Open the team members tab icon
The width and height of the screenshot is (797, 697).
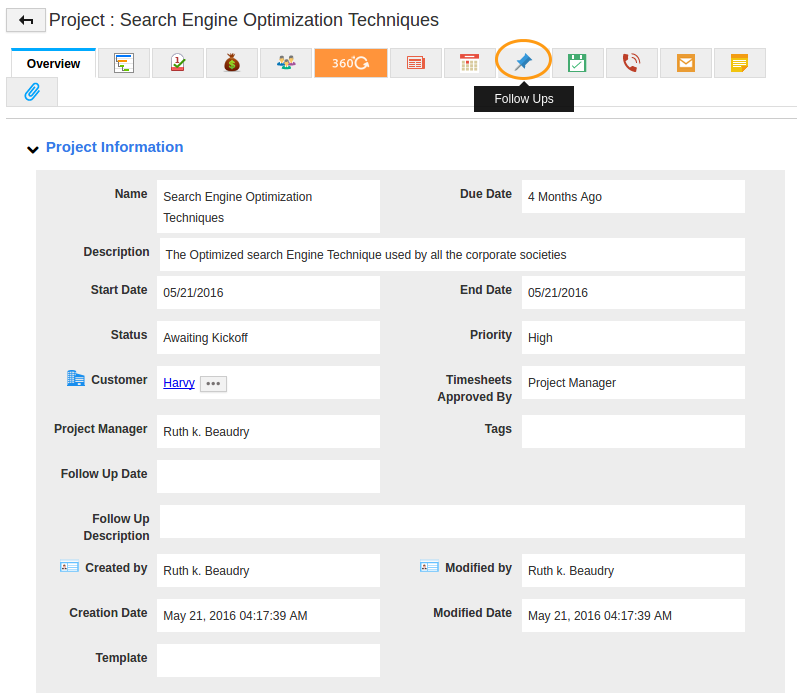(286, 63)
